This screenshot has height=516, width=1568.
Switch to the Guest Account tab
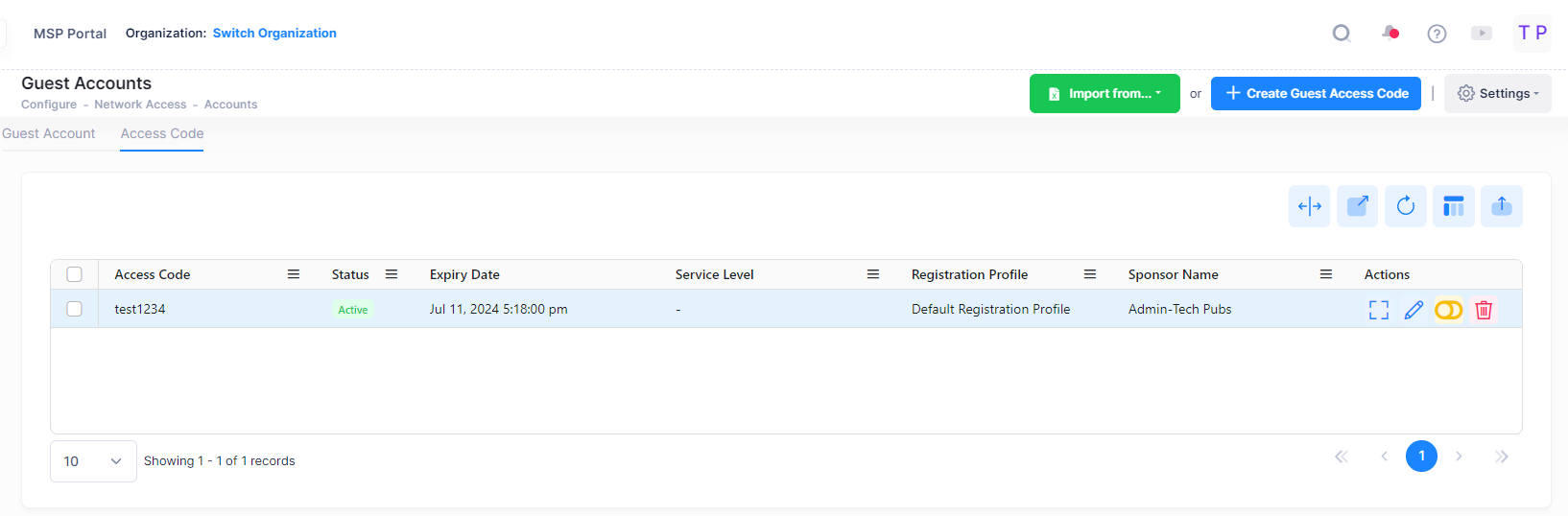(49, 134)
